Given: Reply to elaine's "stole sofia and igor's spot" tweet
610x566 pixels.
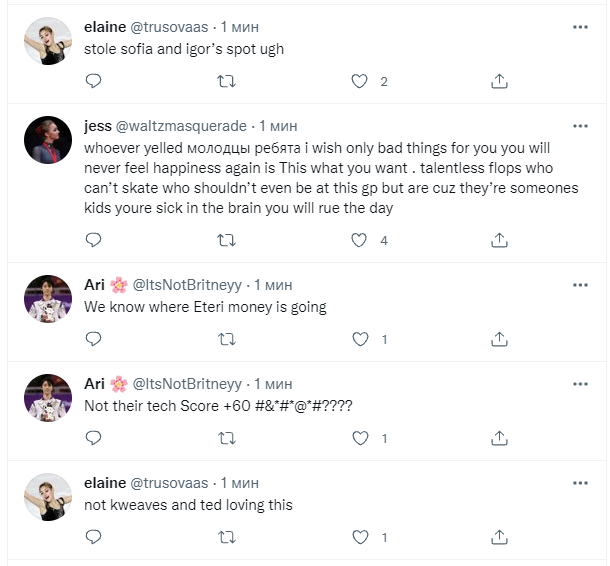Looking at the screenshot, I should 93,81.
